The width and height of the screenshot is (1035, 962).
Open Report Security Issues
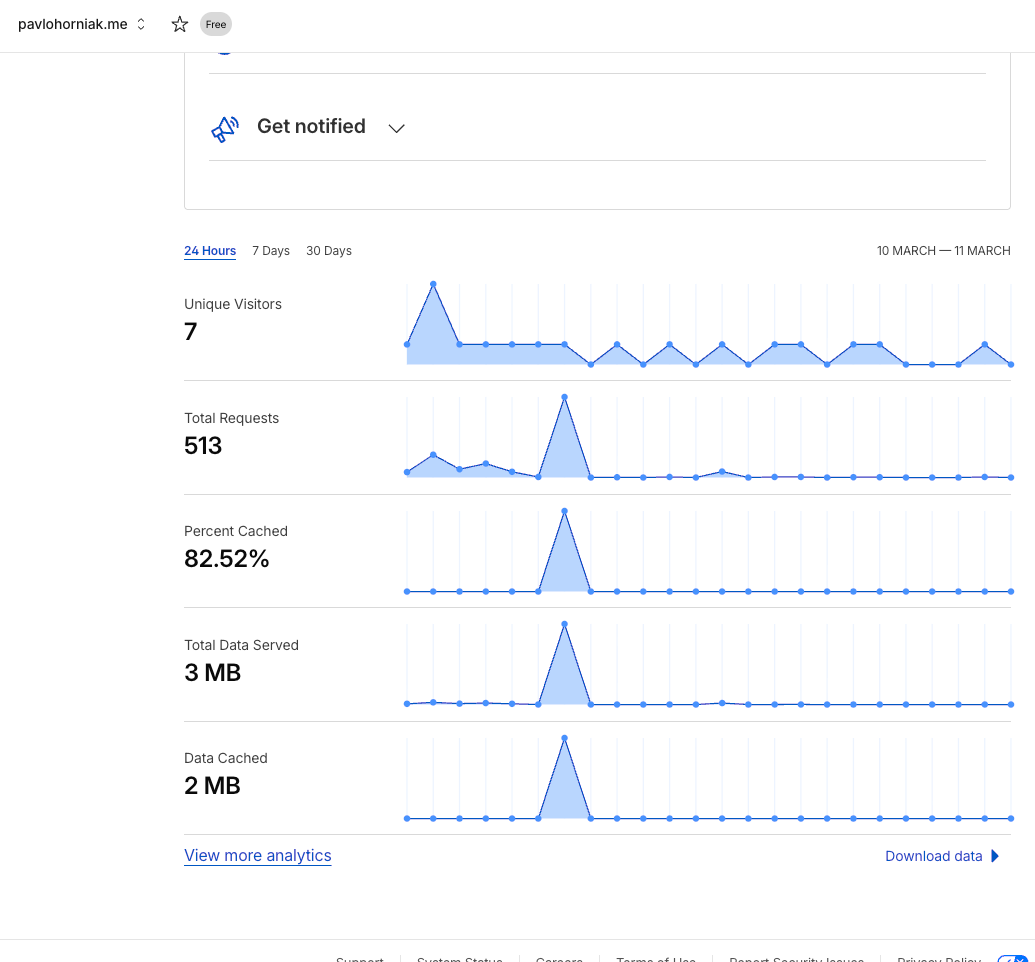coord(796,958)
